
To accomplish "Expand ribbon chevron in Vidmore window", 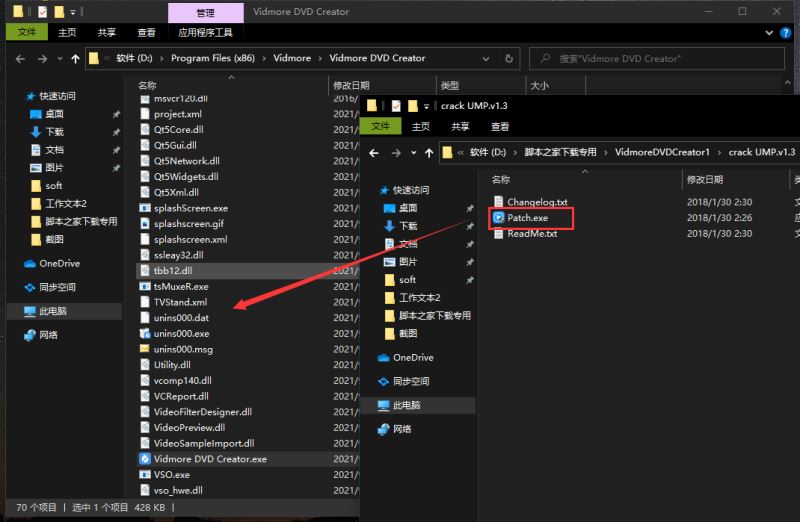I will (x=769, y=33).
